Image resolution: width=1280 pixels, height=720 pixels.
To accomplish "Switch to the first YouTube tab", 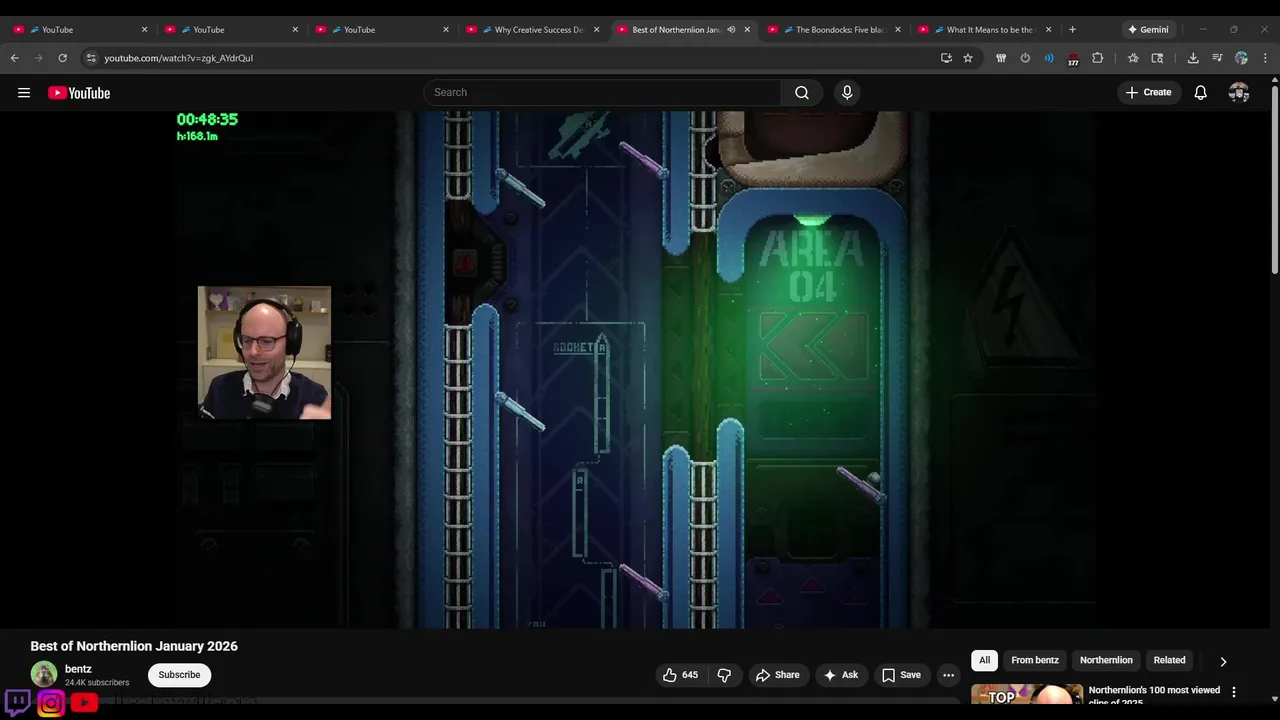I will point(79,30).
